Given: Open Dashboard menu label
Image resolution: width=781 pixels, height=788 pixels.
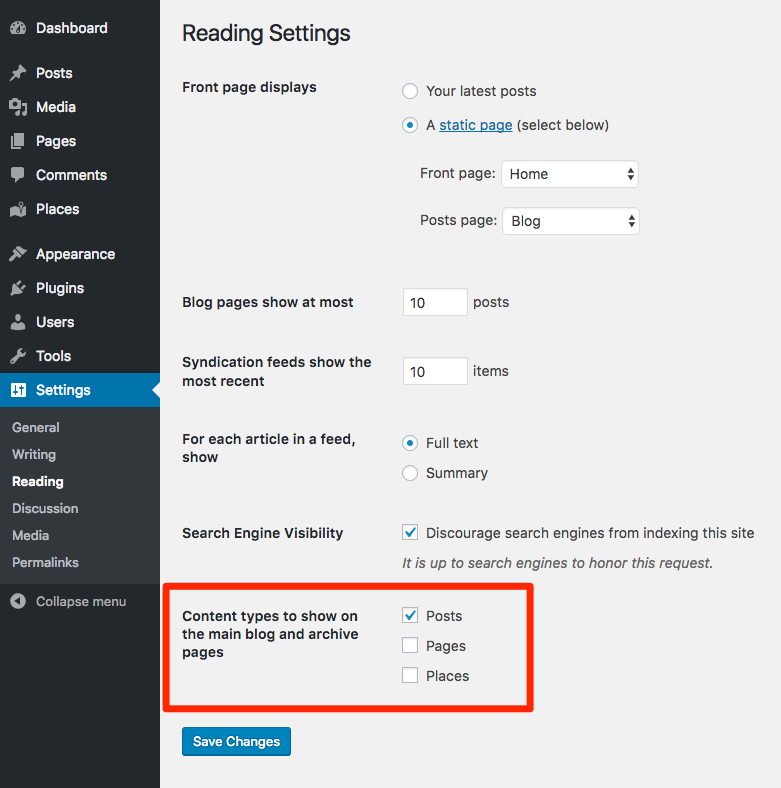Looking at the screenshot, I should coord(72,28).
